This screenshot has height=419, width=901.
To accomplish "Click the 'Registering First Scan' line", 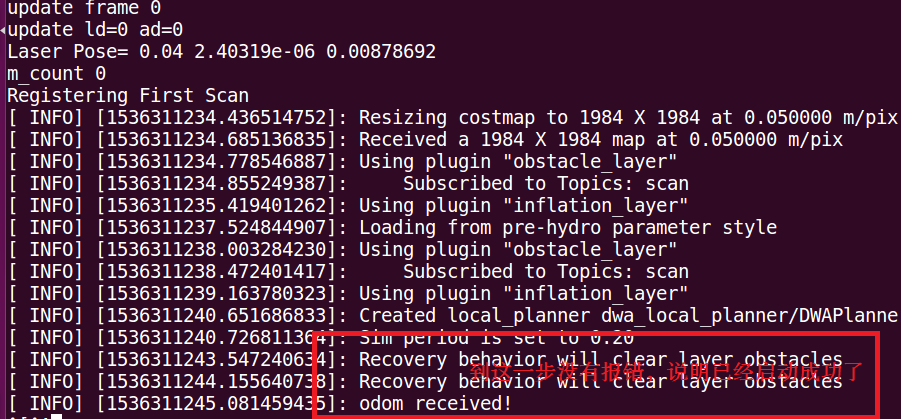I will click(128, 95).
